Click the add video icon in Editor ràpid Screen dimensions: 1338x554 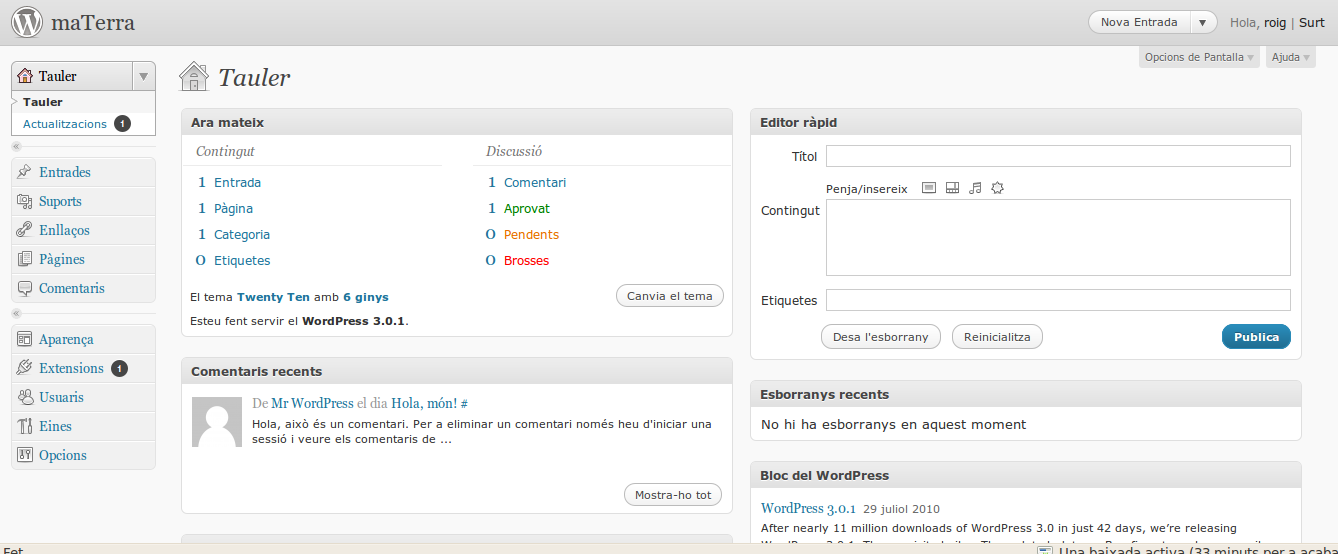(x=952, y=188)
